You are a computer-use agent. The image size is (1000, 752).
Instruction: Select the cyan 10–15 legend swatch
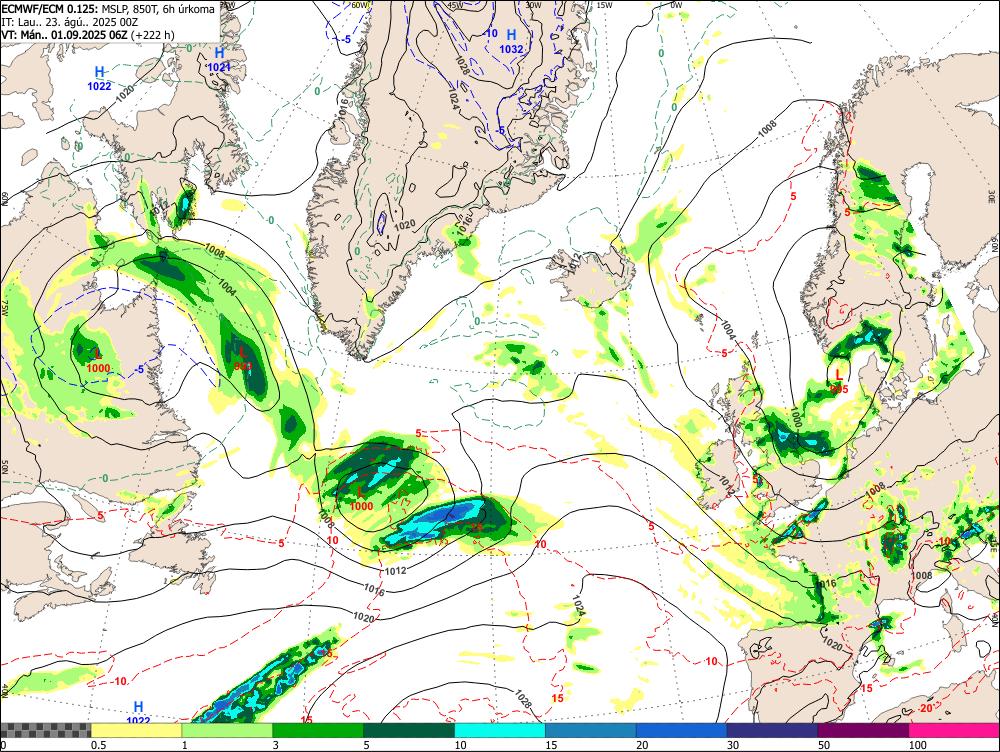tap(500, 730)
